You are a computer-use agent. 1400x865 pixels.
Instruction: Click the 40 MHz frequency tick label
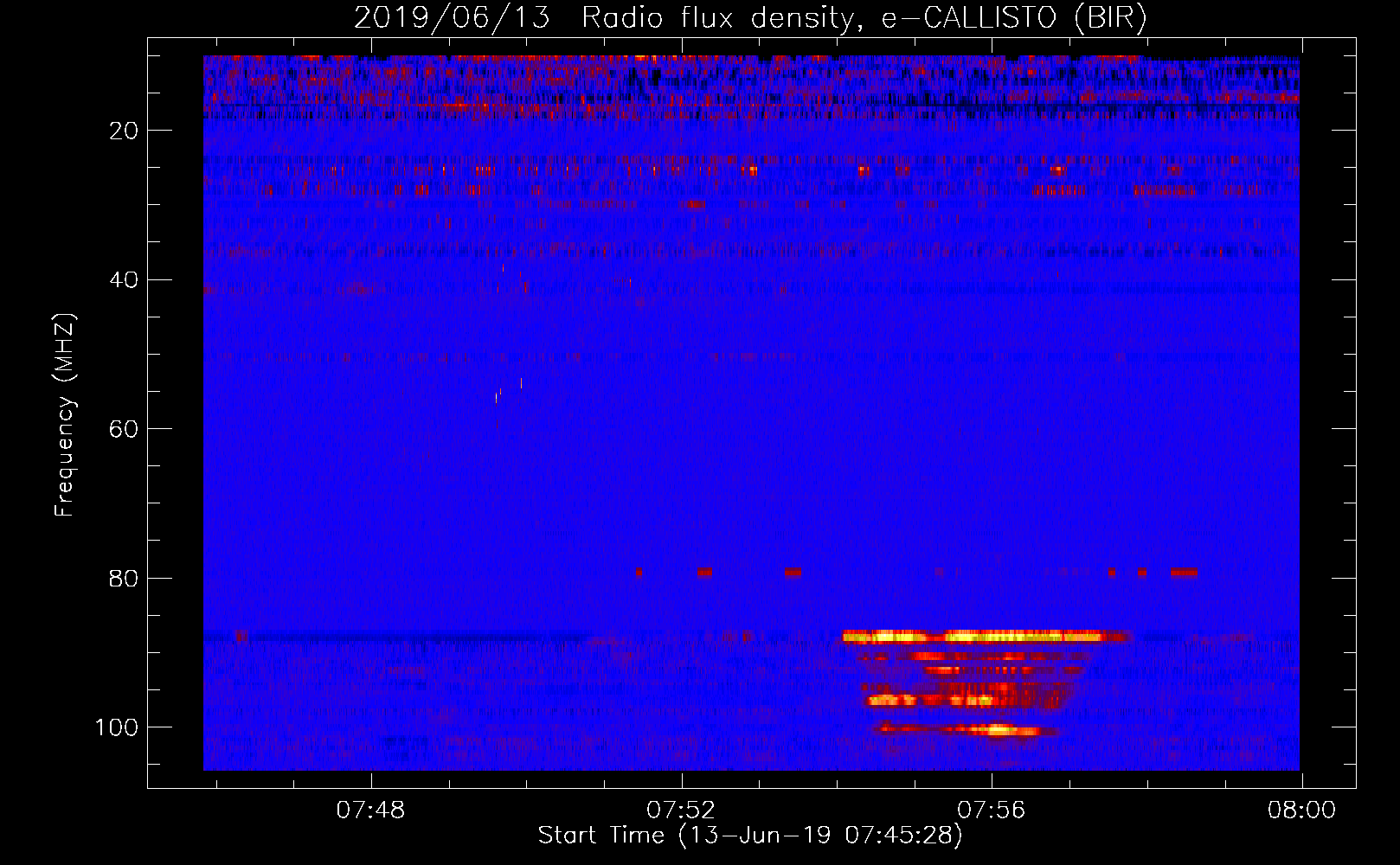pyautogui.click(x=124, y=280)
